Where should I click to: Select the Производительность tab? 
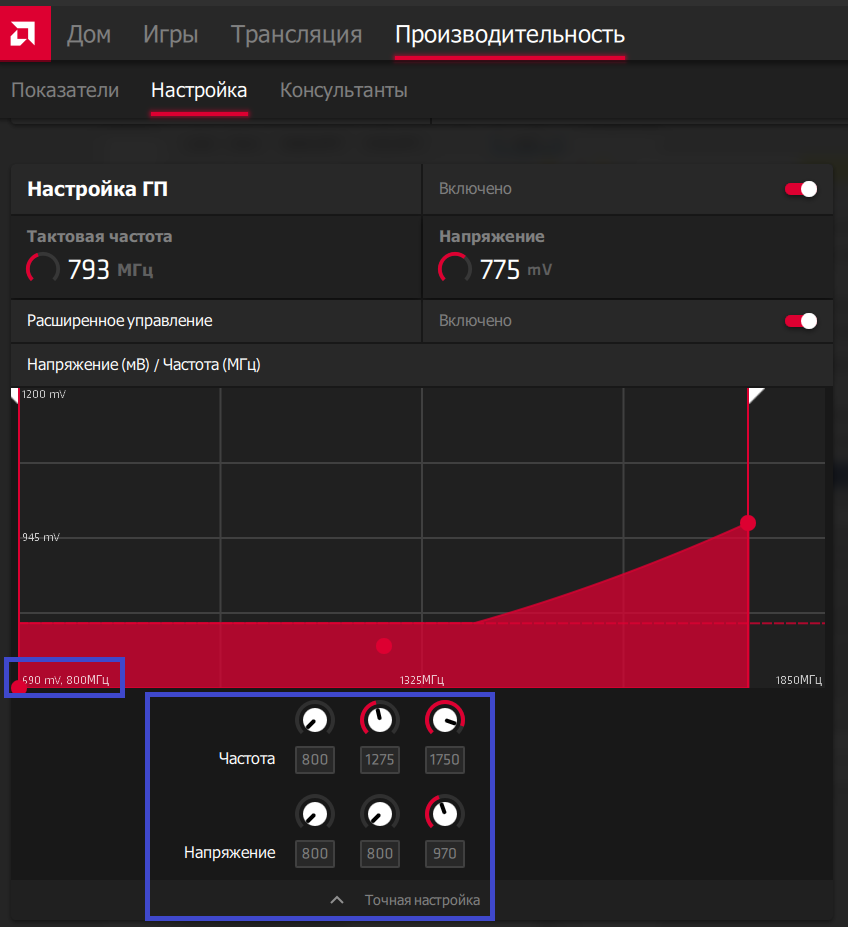point(510,34)
